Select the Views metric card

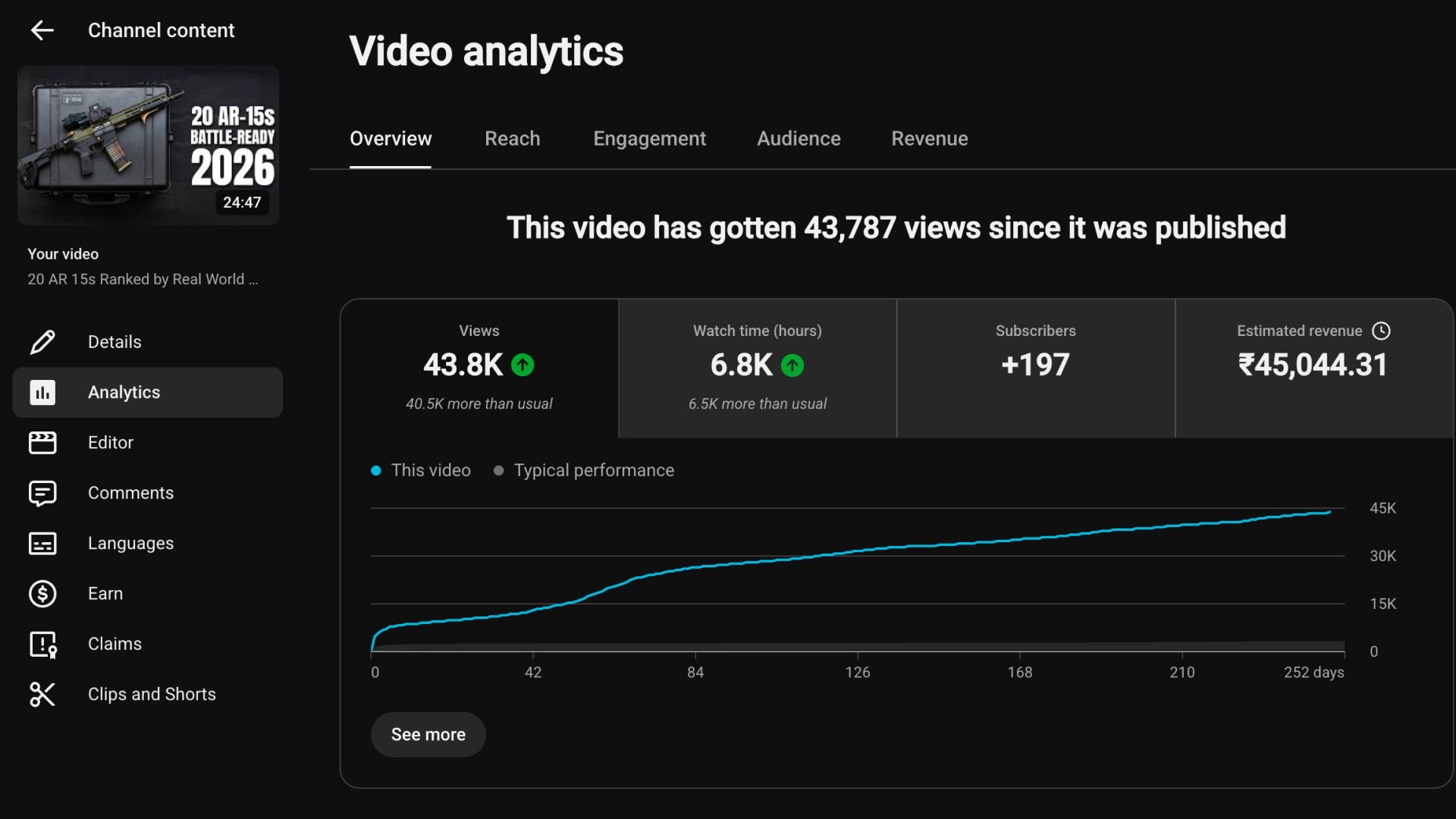coord(479,369)
